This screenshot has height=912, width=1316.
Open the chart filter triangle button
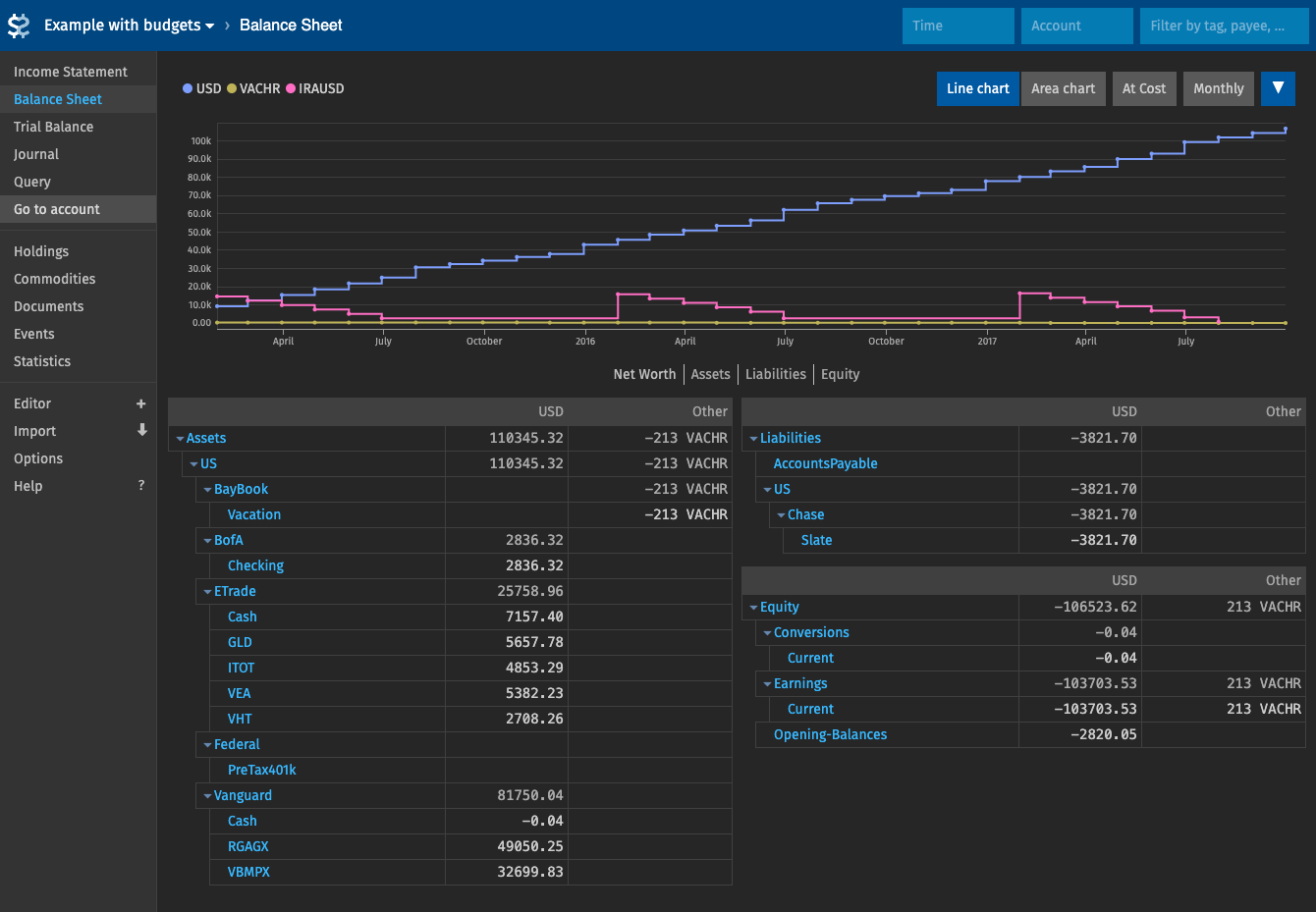pyautogui.click(x=1278, y=88)
